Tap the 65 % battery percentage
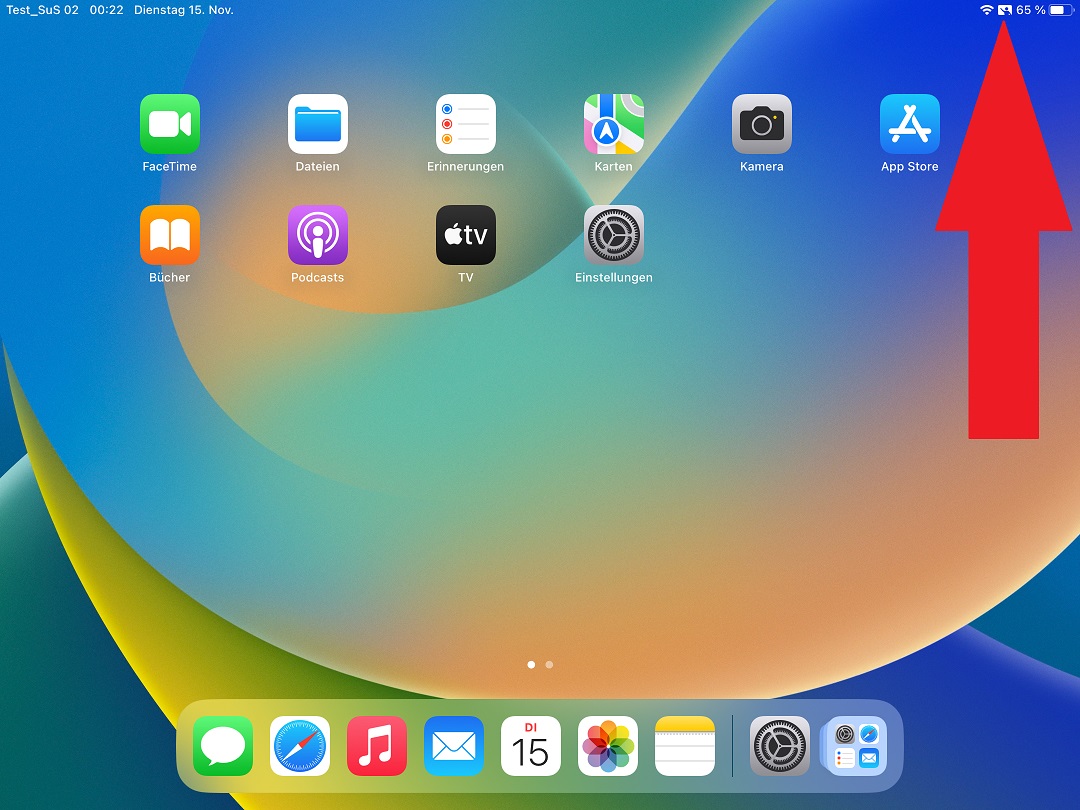Viewport: 1080px width, 810px height. pos(1030,10)
